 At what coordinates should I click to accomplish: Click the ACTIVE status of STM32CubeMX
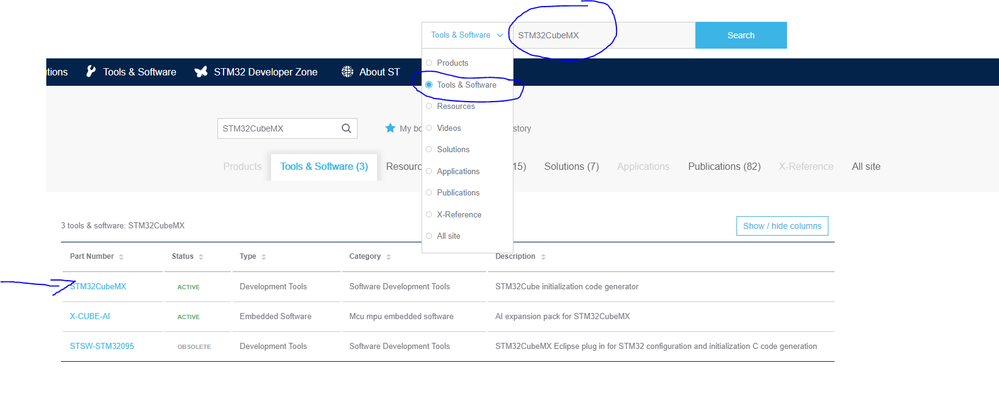pos(189,287)
